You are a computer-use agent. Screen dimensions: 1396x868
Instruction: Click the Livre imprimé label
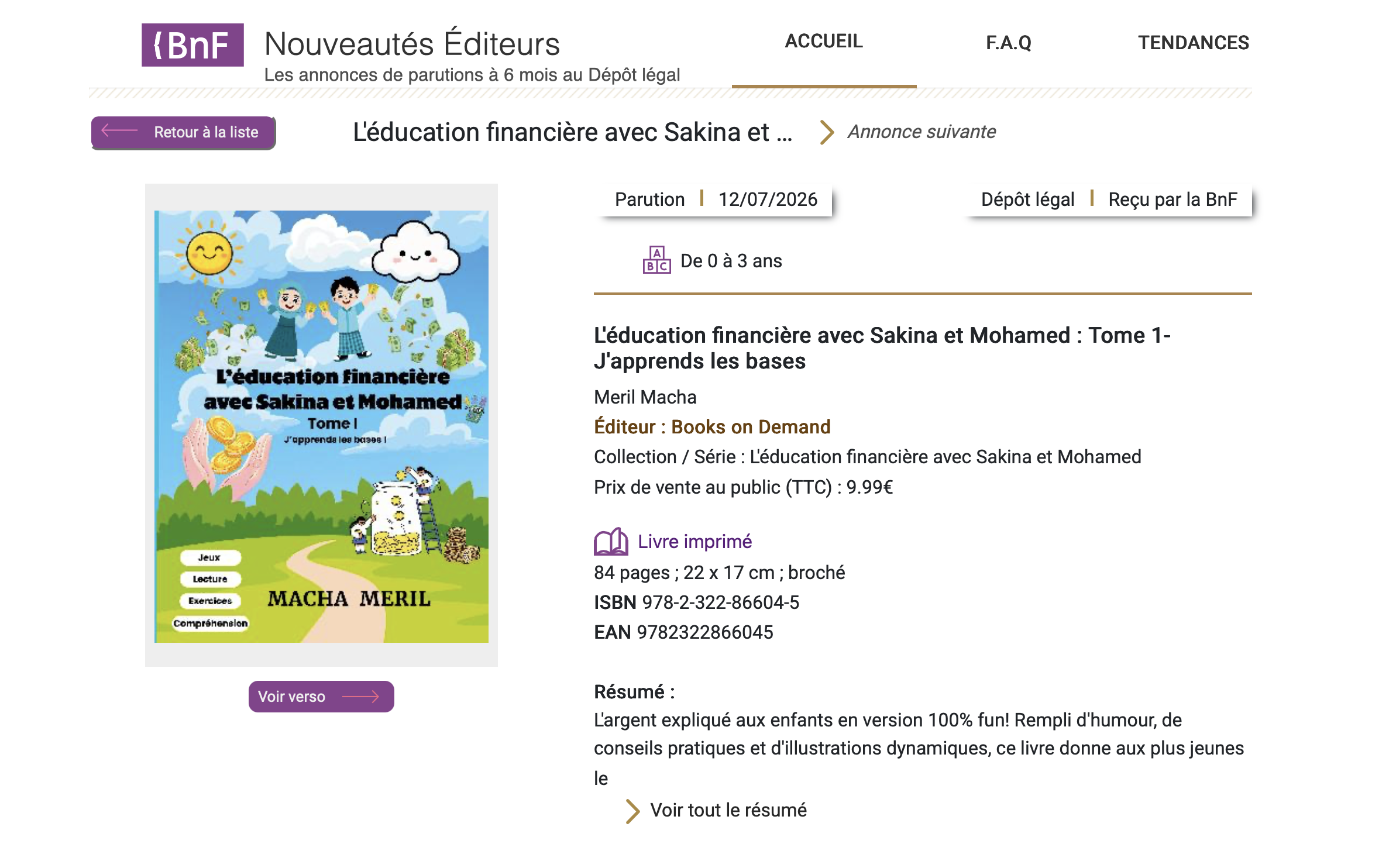[x=694, y=542]
